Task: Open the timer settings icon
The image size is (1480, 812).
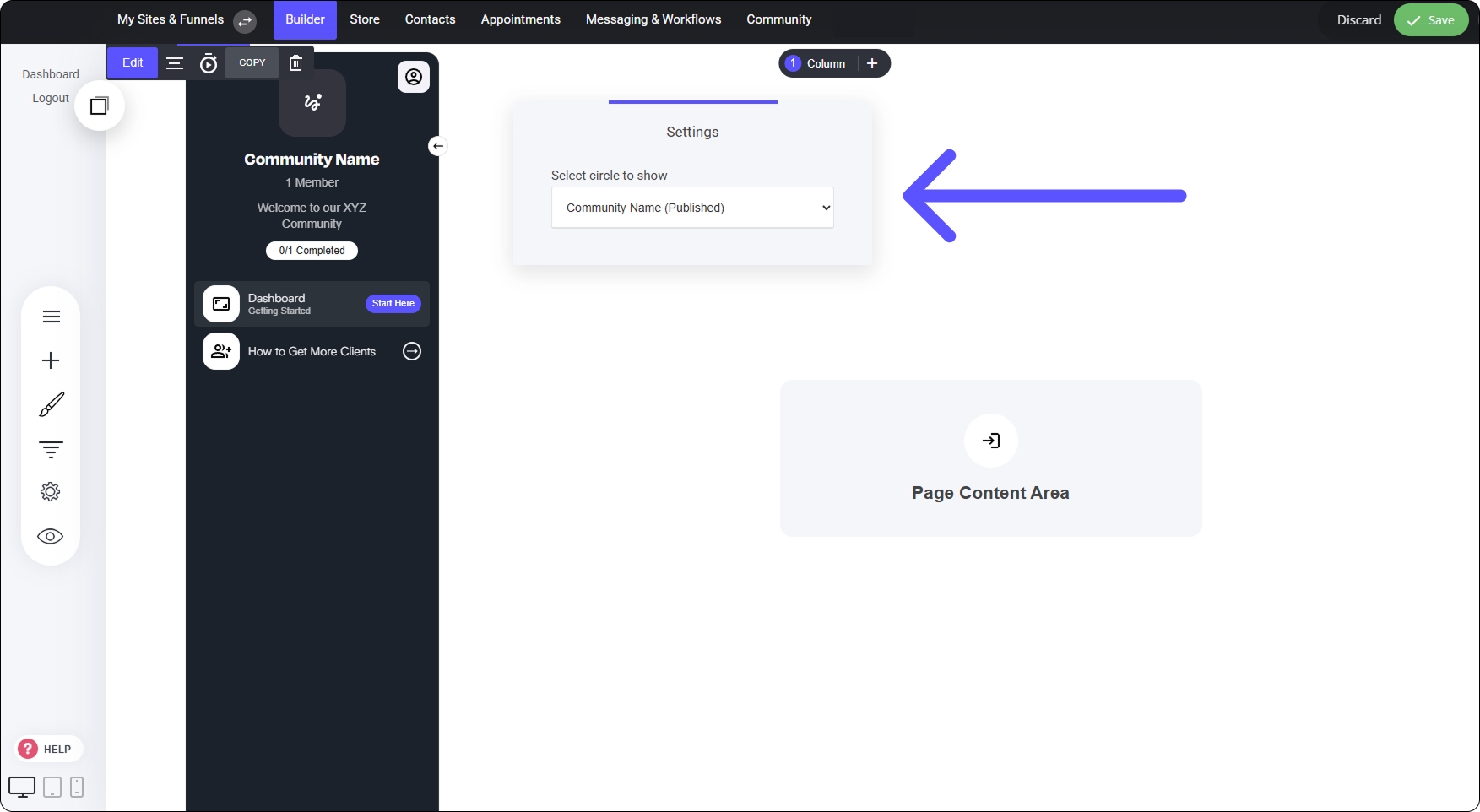Action: 209,63
